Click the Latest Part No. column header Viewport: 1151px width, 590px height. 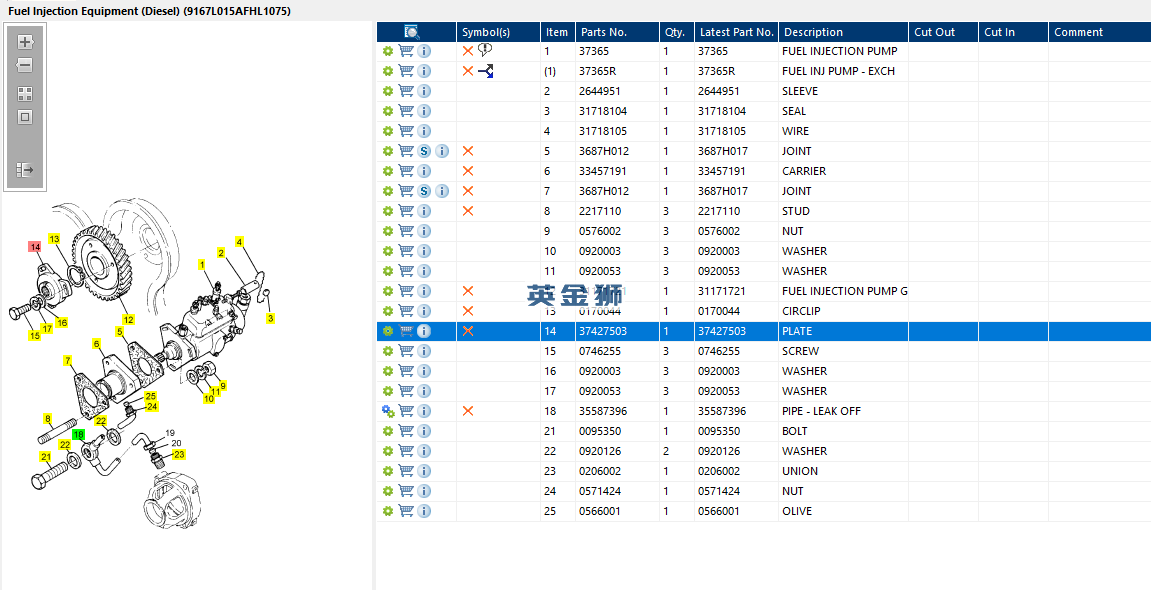pyautogui.click(x=735, y=32)
